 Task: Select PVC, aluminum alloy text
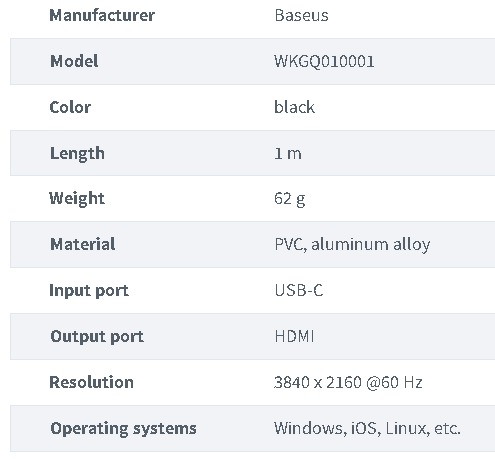[352, 245]
